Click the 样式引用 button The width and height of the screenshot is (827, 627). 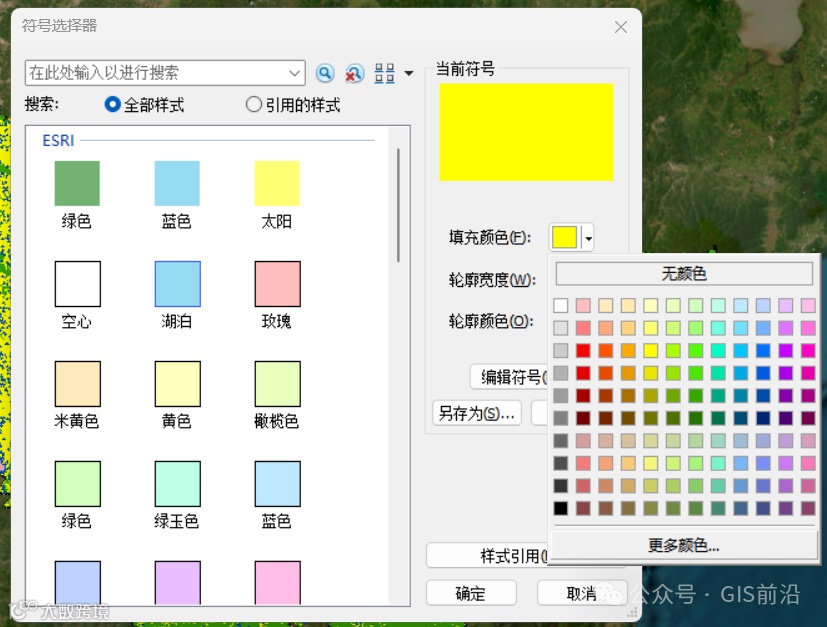coord(488,555)
